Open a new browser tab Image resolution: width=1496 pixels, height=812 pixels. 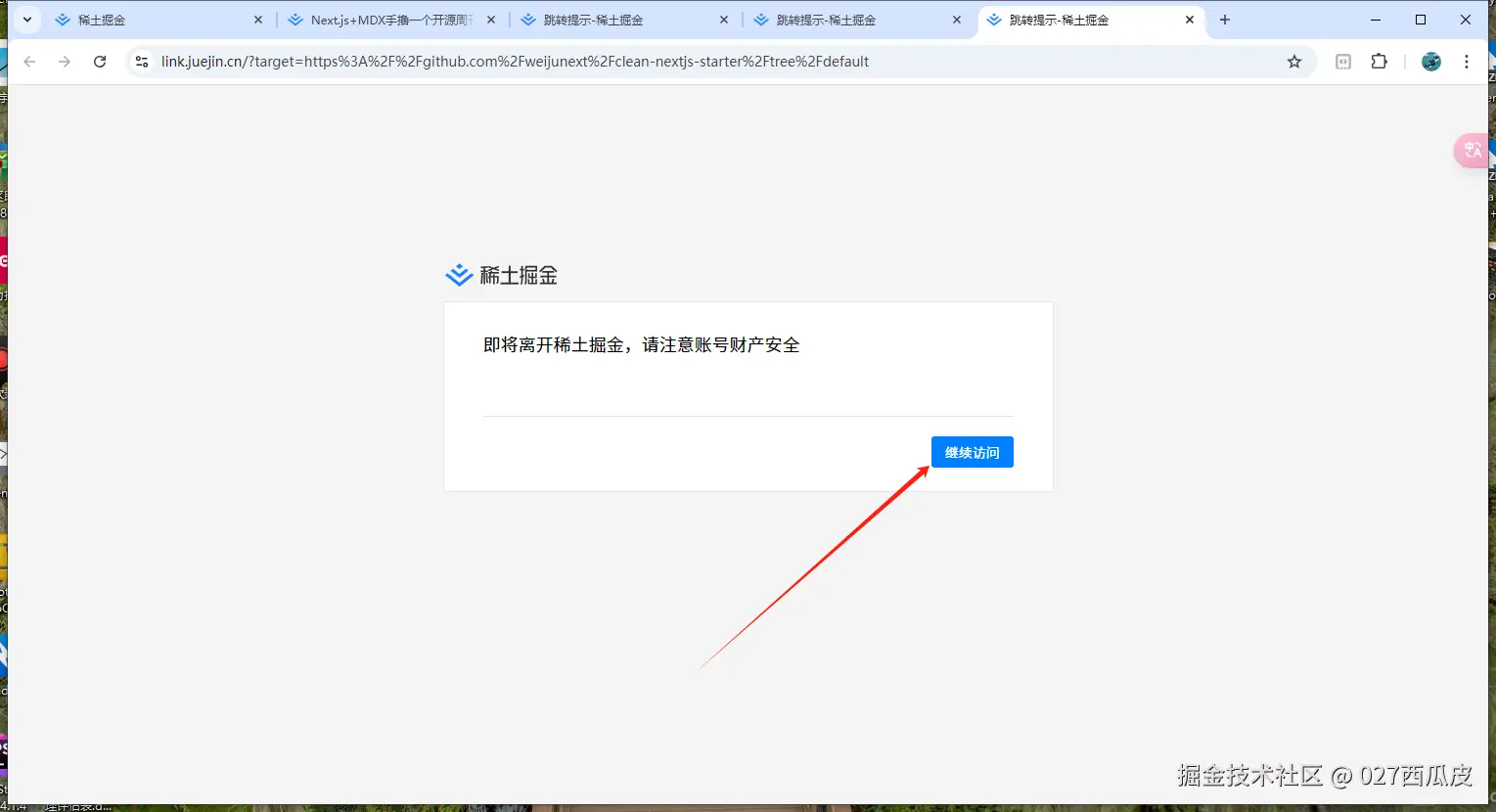click(1224, 20)
